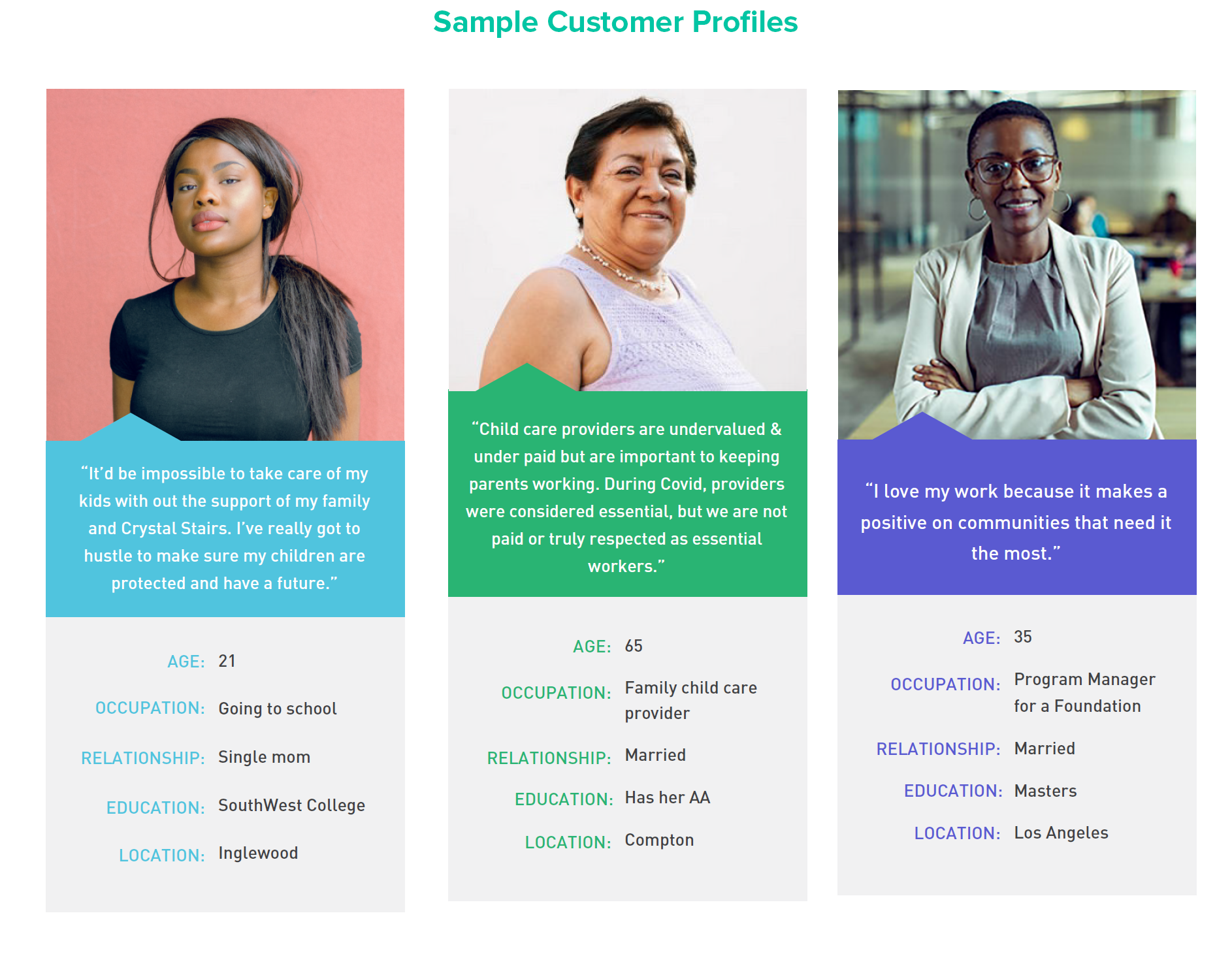Viewport: 1232px width, 960px height.
Task: Click the blue quote about Crystal Stairs
Action: point(225,528)
